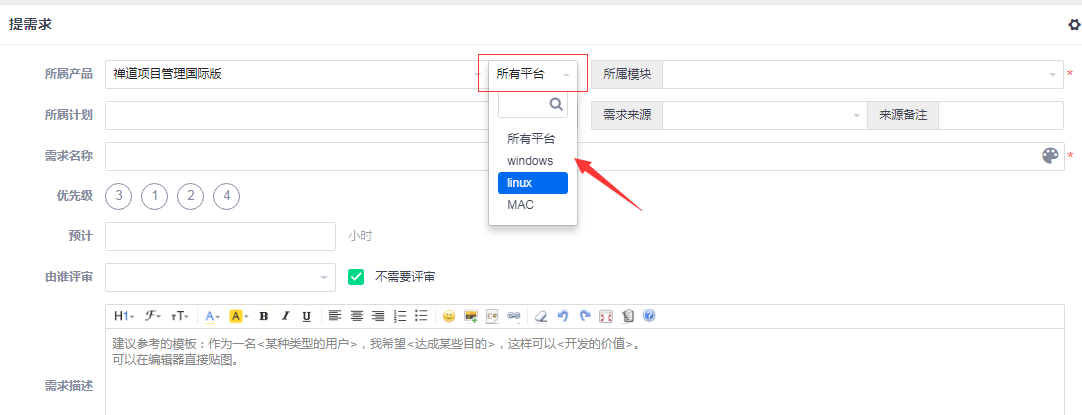This screenshot has width=1082, height=415.
Task: Center align text
Action: coord(357,316)
